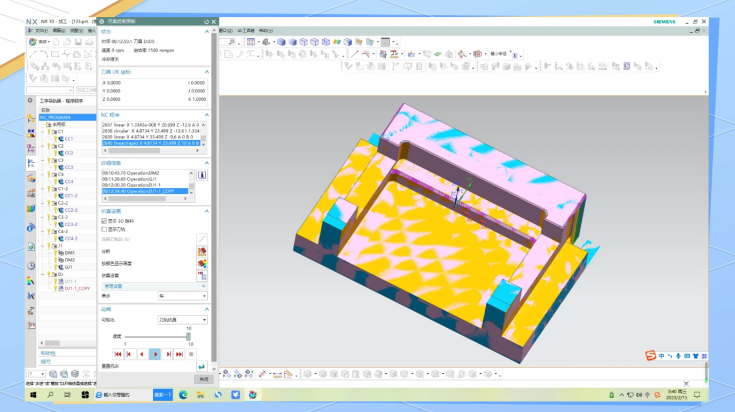Screen dimensions: 735x412
Task: Open the display thickness by color icon
Action: tap(203, 264)
